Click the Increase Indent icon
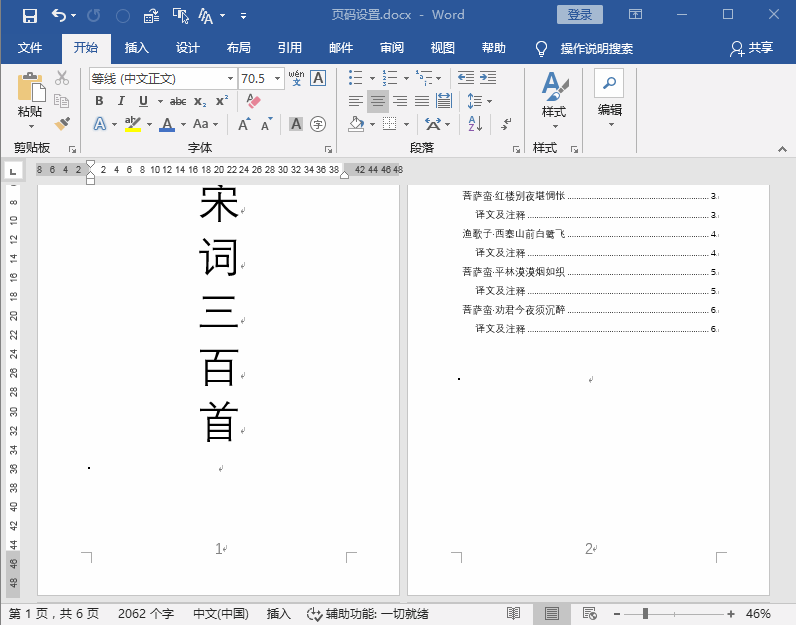796x625 pixels. coord(488,78)
